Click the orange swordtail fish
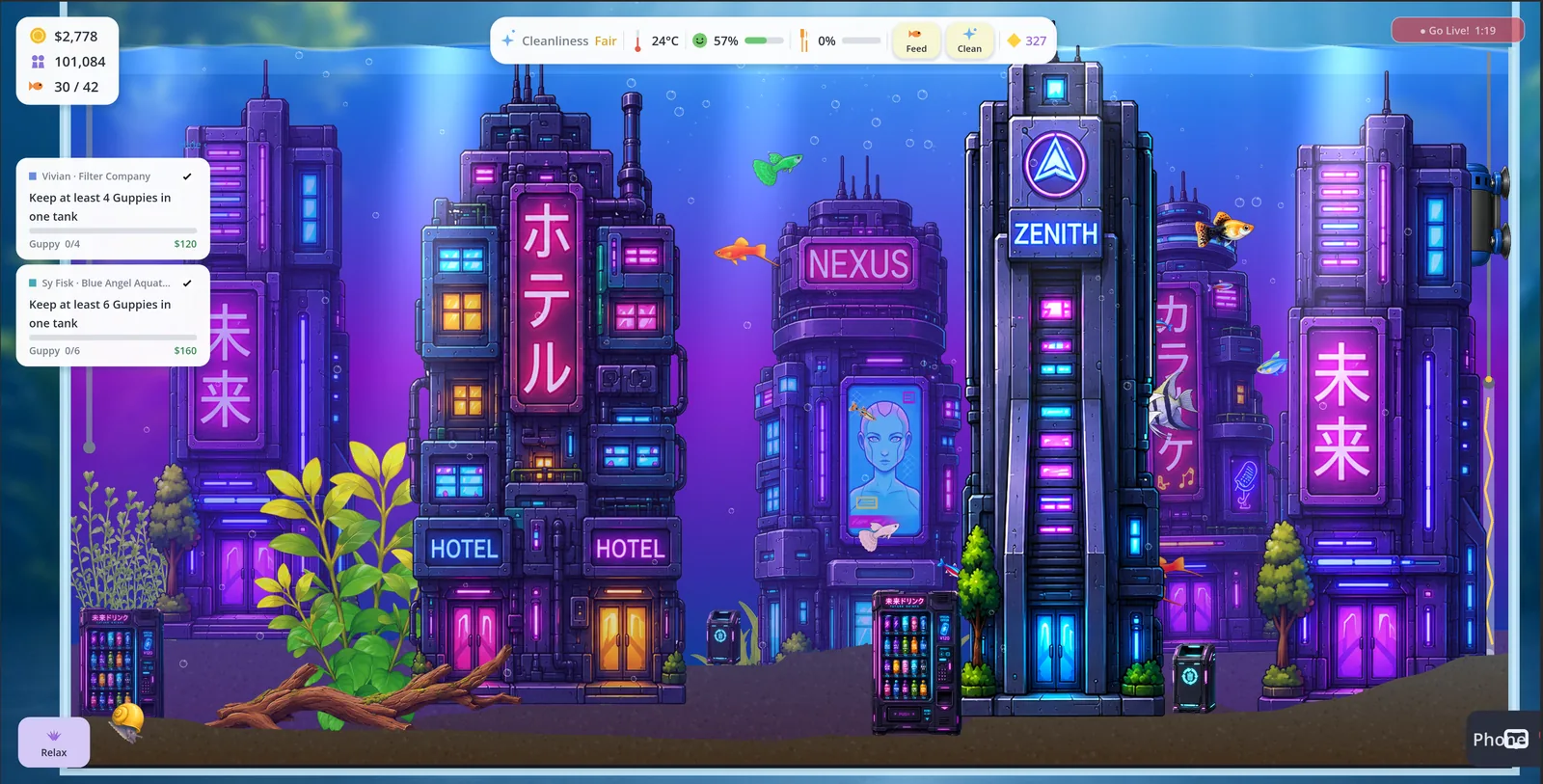This screenshot has height=784, width=1543. (745, 252)
